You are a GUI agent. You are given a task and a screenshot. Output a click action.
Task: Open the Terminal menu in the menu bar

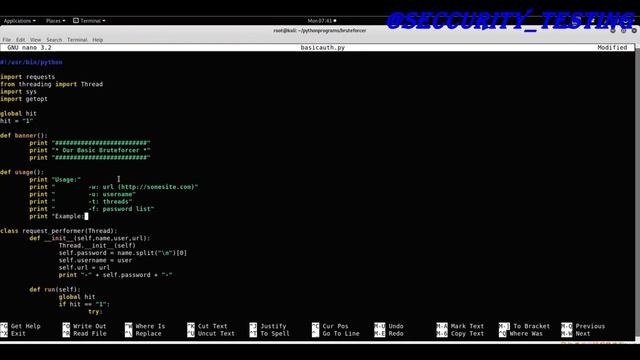(77, 40)
